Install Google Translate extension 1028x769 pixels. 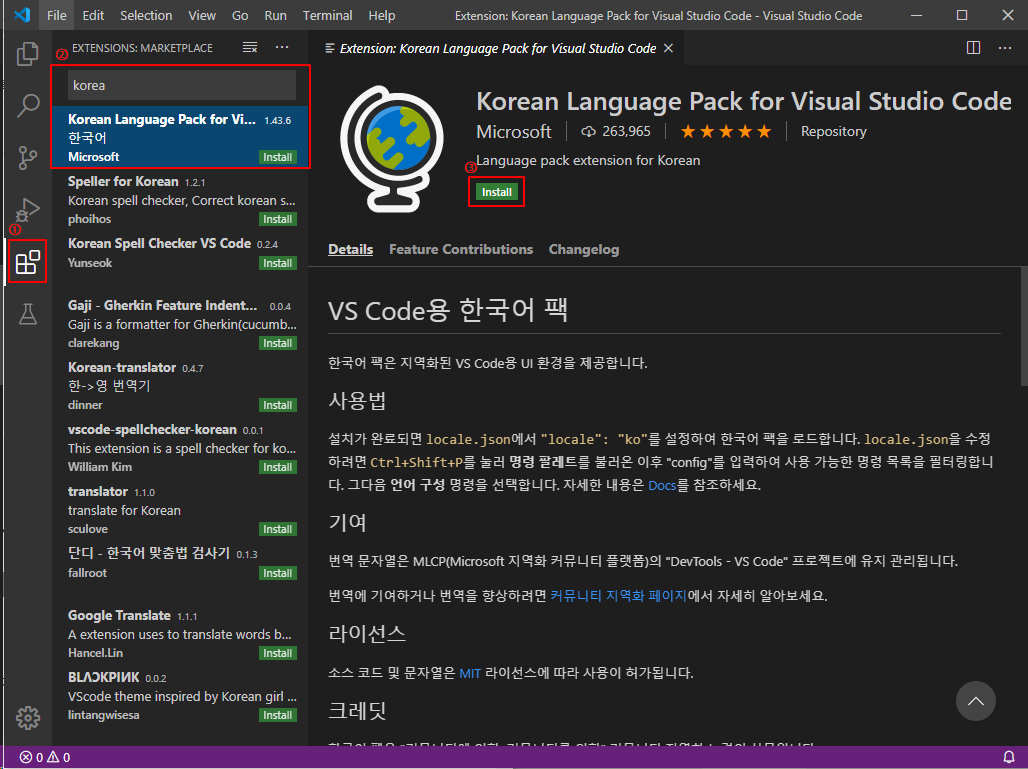coord(277,653)
